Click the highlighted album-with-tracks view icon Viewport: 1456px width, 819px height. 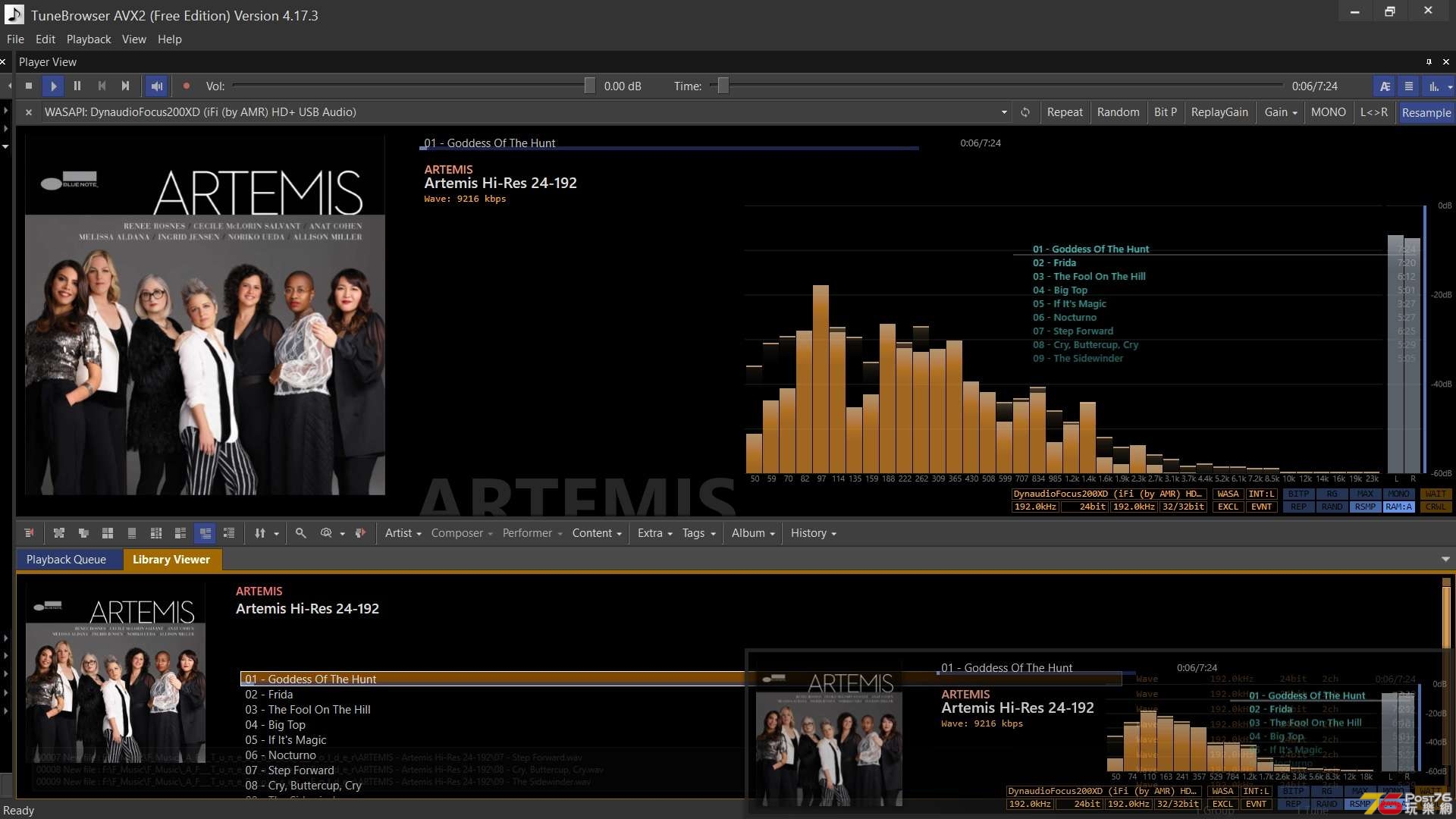click(x=205, y=533)
